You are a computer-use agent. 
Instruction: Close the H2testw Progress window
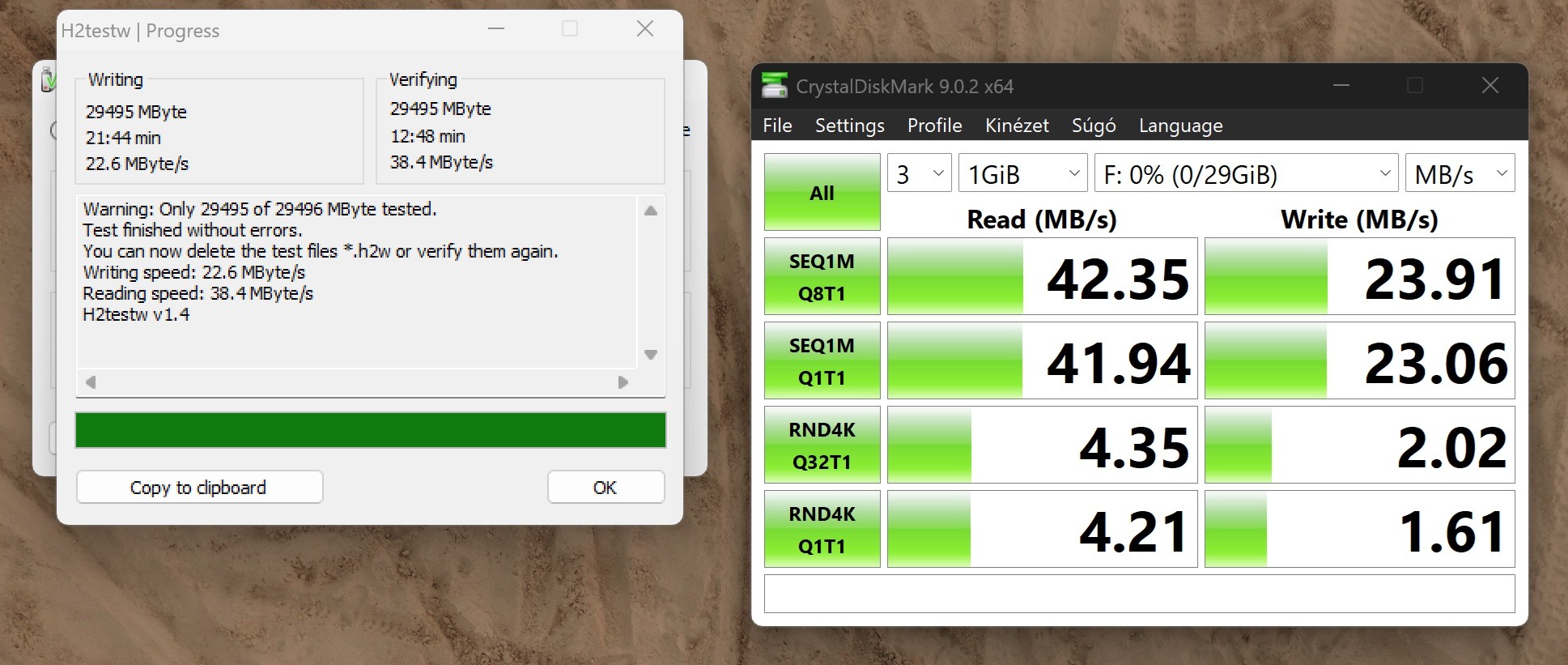pos(645,29)
